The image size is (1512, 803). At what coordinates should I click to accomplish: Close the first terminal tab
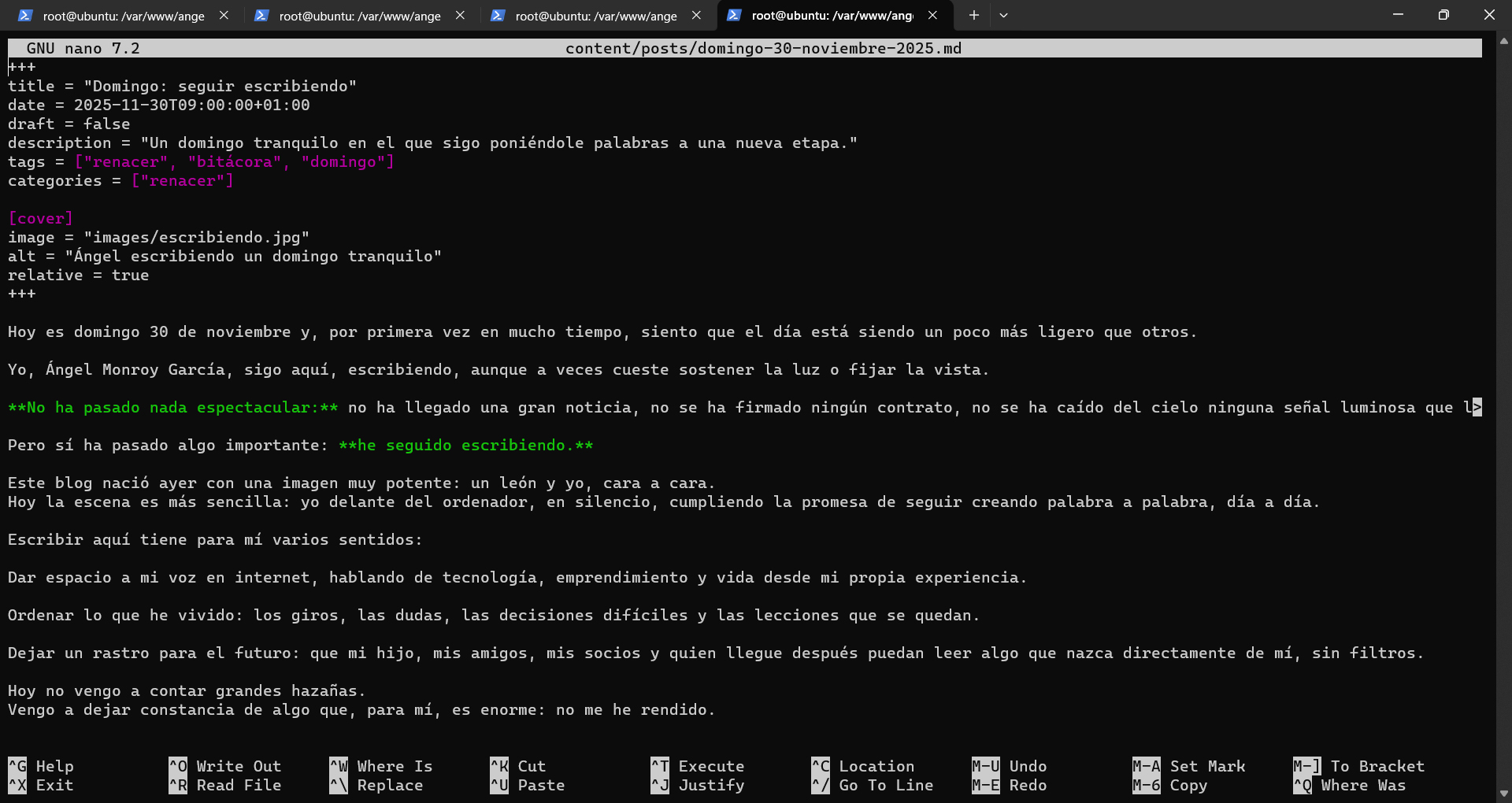pos(224,16)
